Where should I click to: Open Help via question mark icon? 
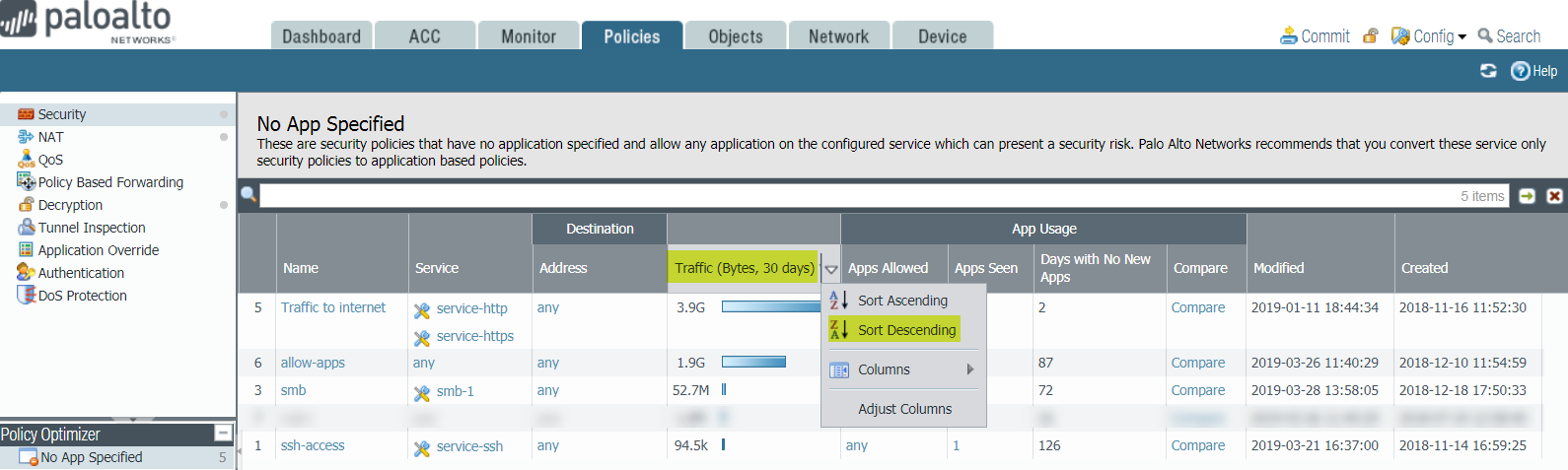pyautogui.click(x=1520, y=71)
